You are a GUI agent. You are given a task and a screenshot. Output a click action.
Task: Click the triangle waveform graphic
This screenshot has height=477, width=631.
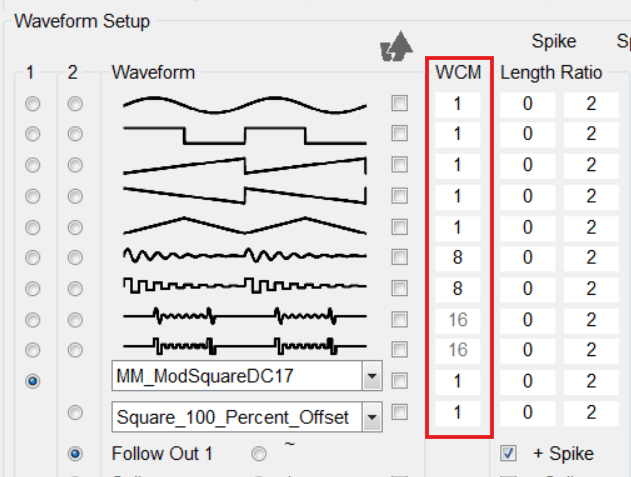[x=245, y=226]
